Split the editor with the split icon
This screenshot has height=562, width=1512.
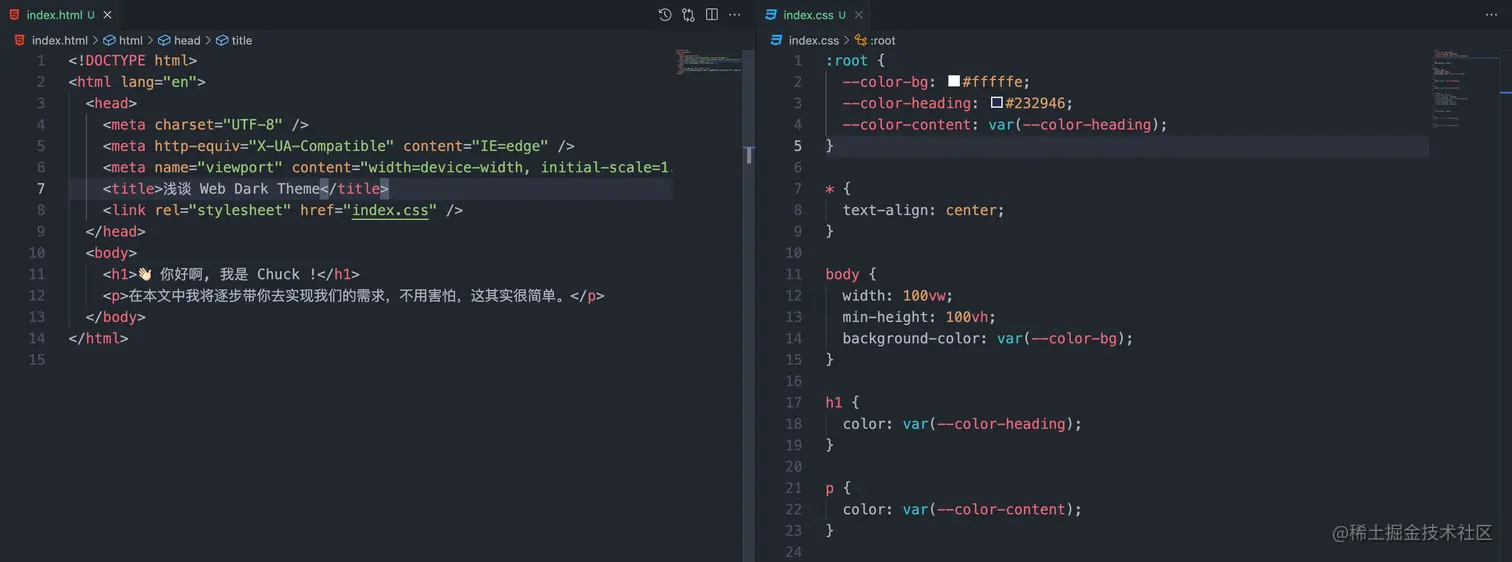pyautogui.click(x=712, y=15)
